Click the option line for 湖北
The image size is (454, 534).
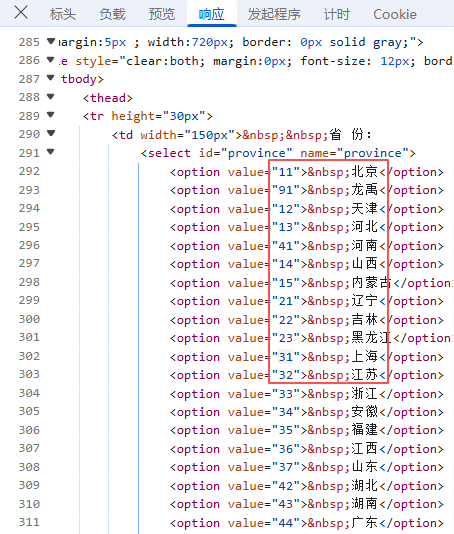tap(307, 486)
